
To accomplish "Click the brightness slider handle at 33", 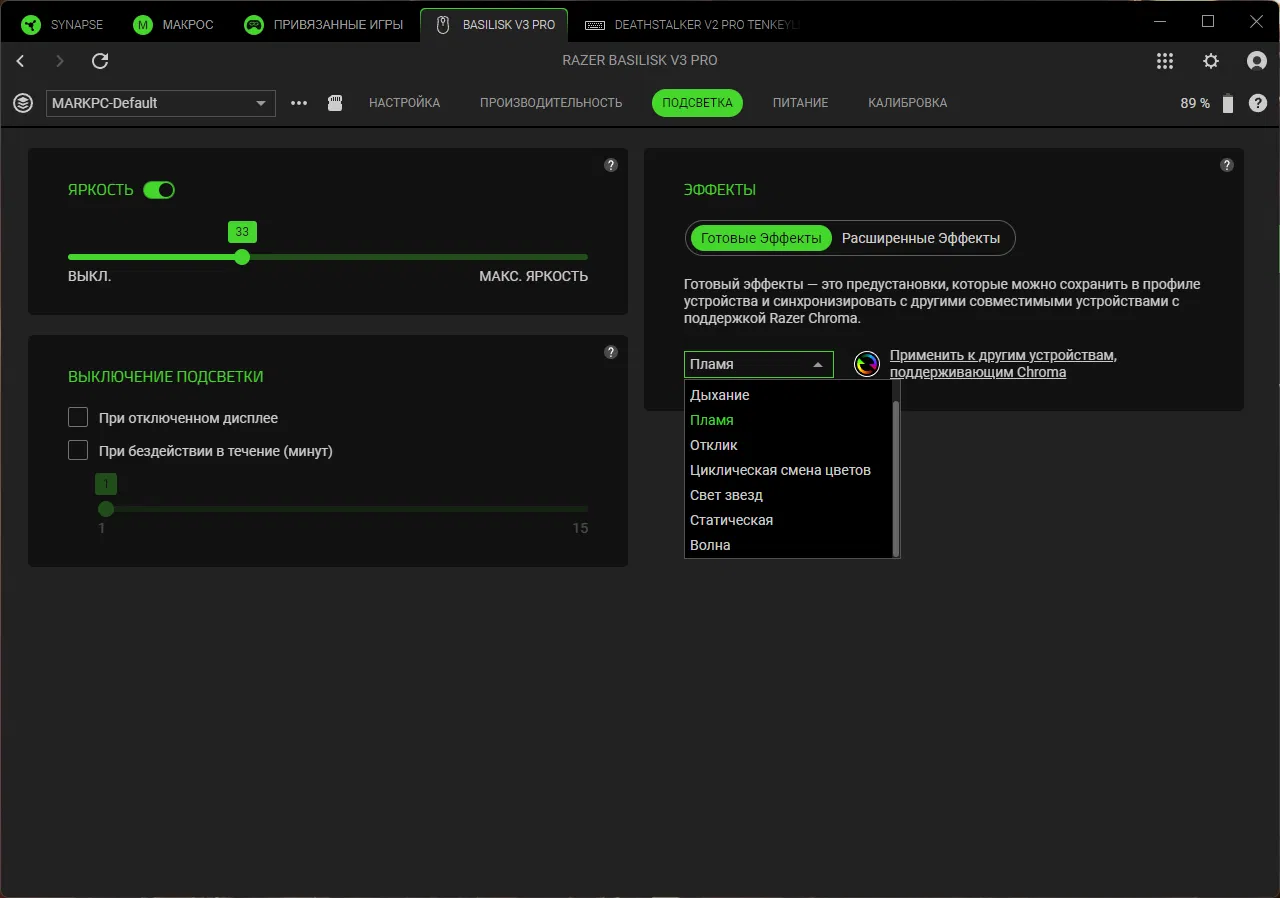I will 242,257.
